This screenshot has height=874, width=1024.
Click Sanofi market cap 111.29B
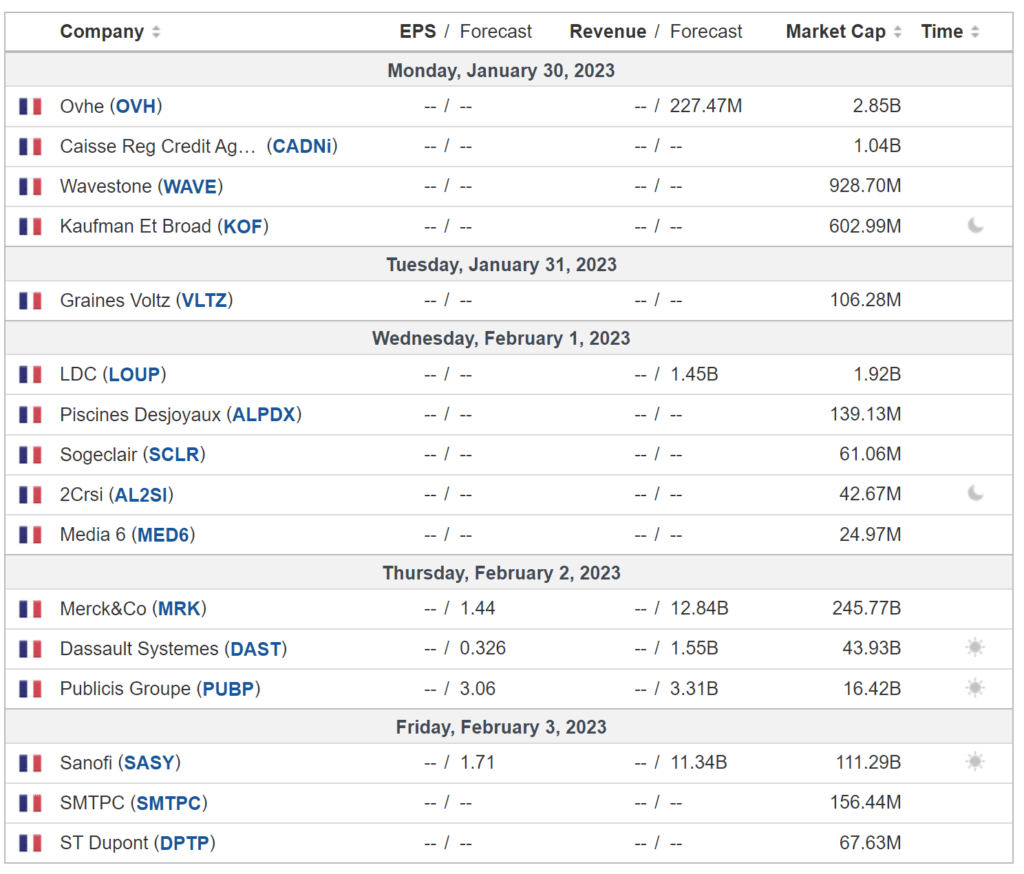coord(869,762)
